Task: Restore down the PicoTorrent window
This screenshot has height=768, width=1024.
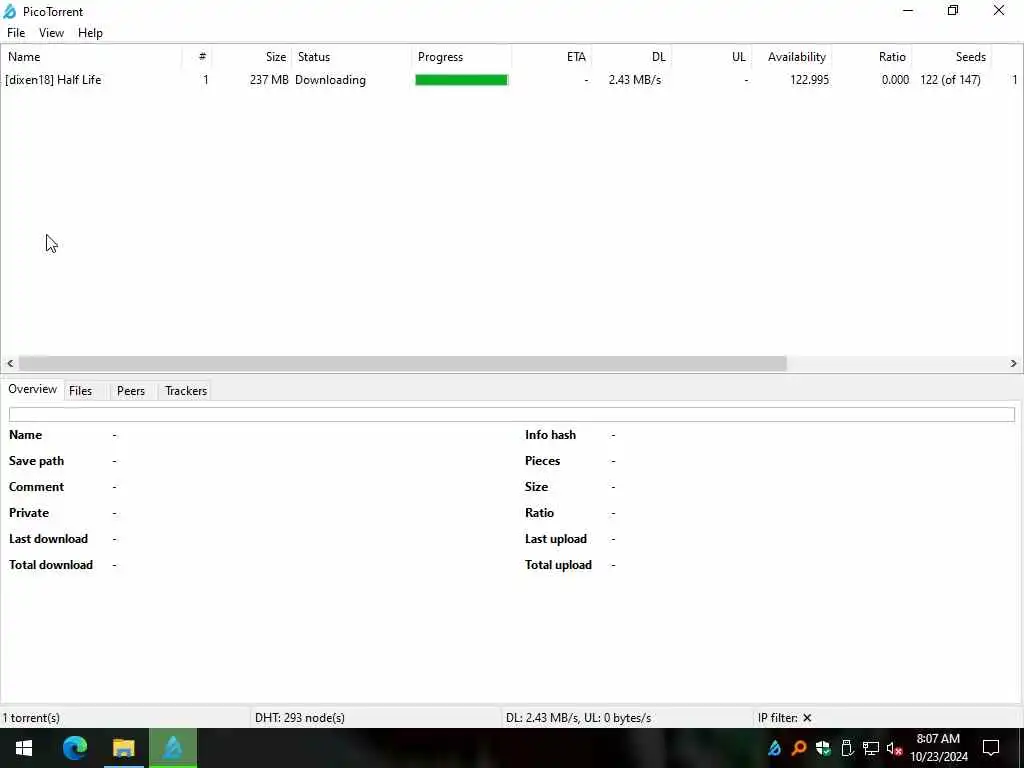Action: pos(953,11)
